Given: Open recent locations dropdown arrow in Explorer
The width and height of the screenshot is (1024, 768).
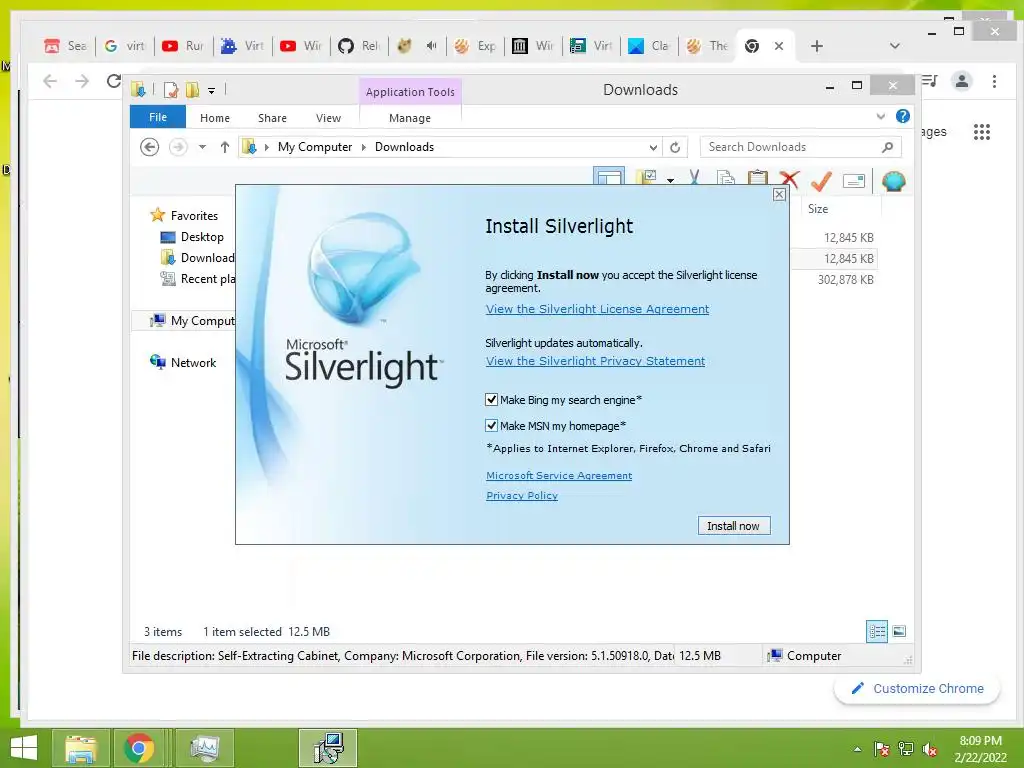Looking at the screenshot, I should (202, 147).
